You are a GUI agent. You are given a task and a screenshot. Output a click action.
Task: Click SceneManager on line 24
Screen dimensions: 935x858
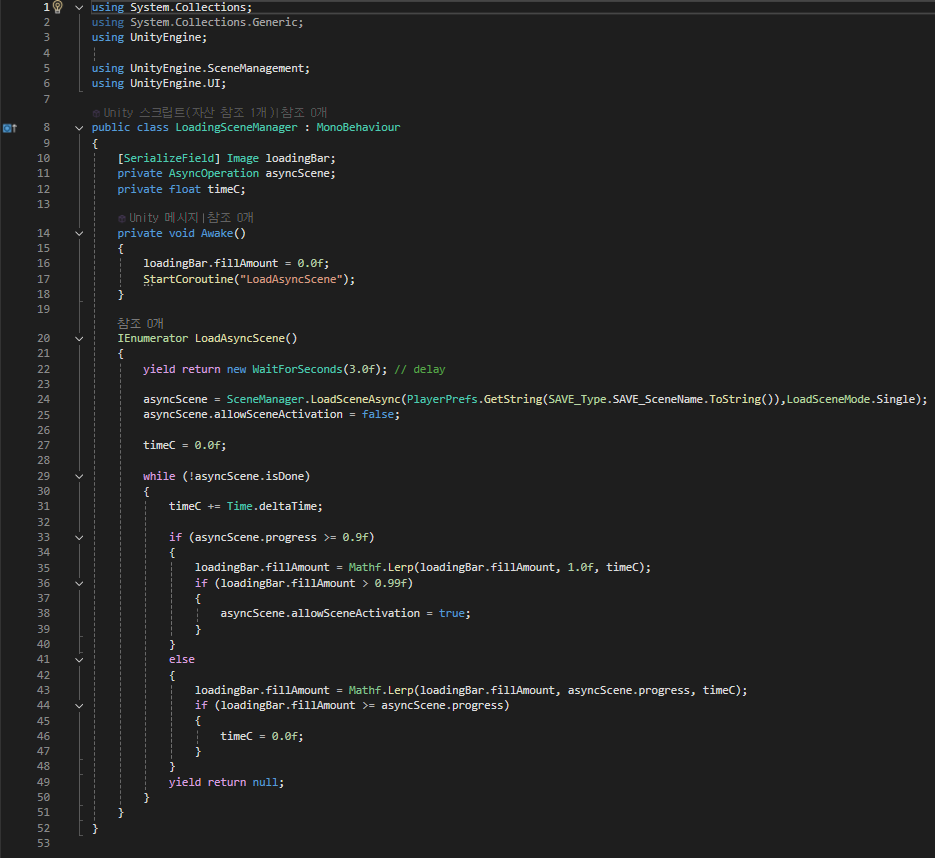(x=265, y=399)
